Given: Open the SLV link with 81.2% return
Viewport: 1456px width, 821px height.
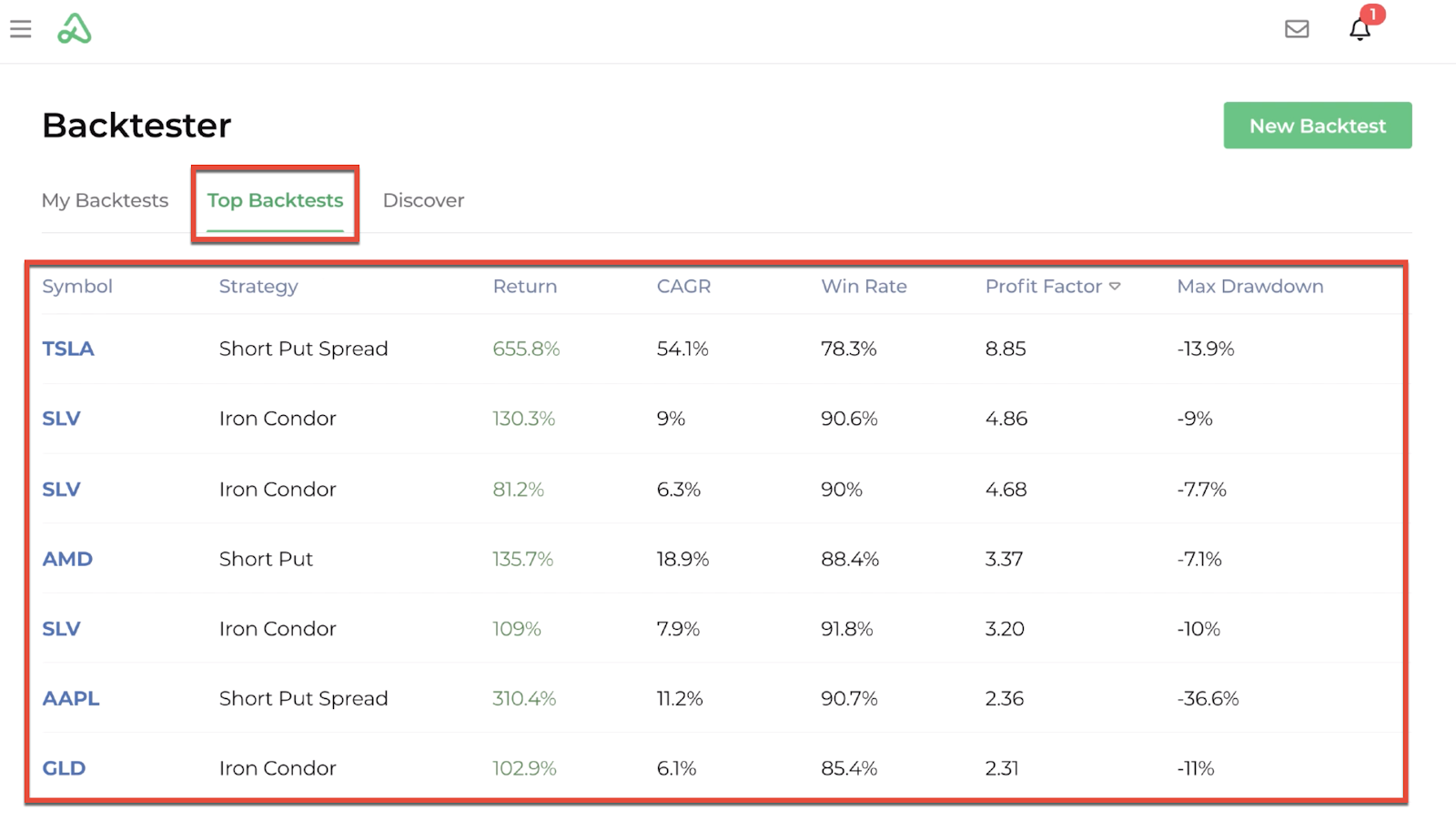Looking at the screenshot, I should pos(61,489).
